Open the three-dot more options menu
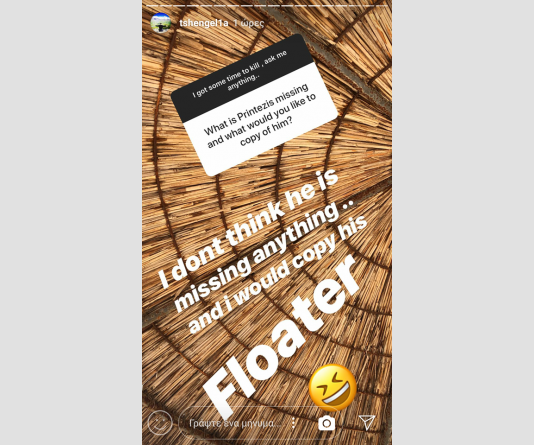This screenshot has width=534, height=445. pos(294,423)
